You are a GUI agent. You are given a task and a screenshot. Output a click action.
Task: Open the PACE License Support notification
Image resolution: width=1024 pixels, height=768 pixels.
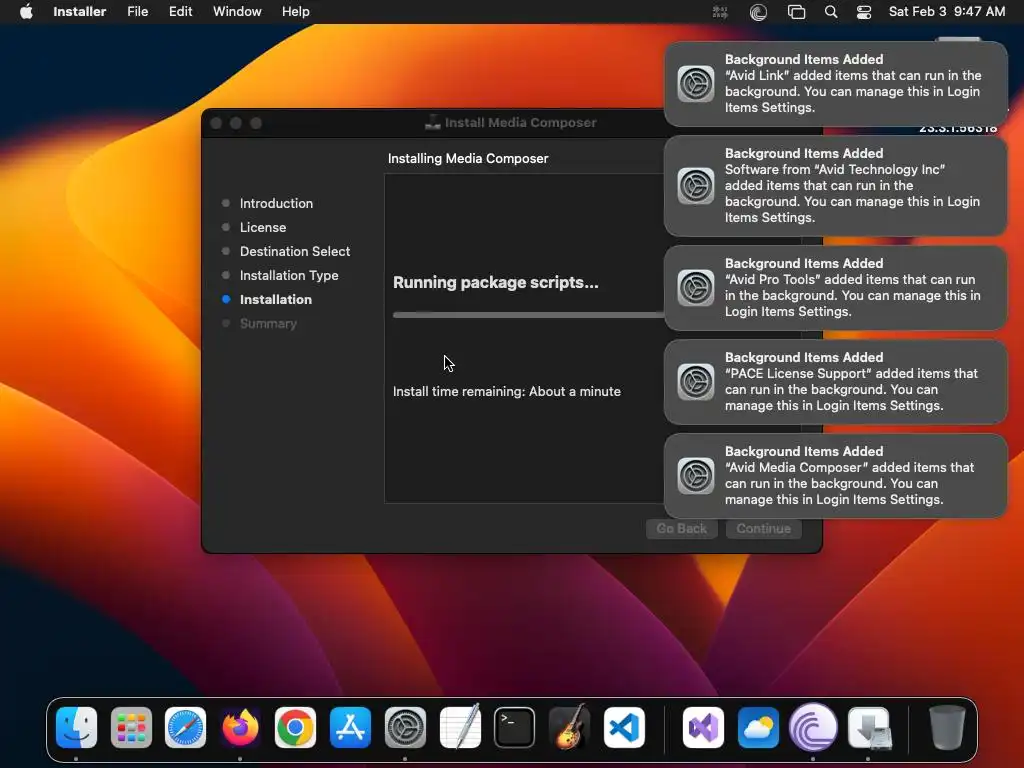pyautogui.click(x=835, y=381)
